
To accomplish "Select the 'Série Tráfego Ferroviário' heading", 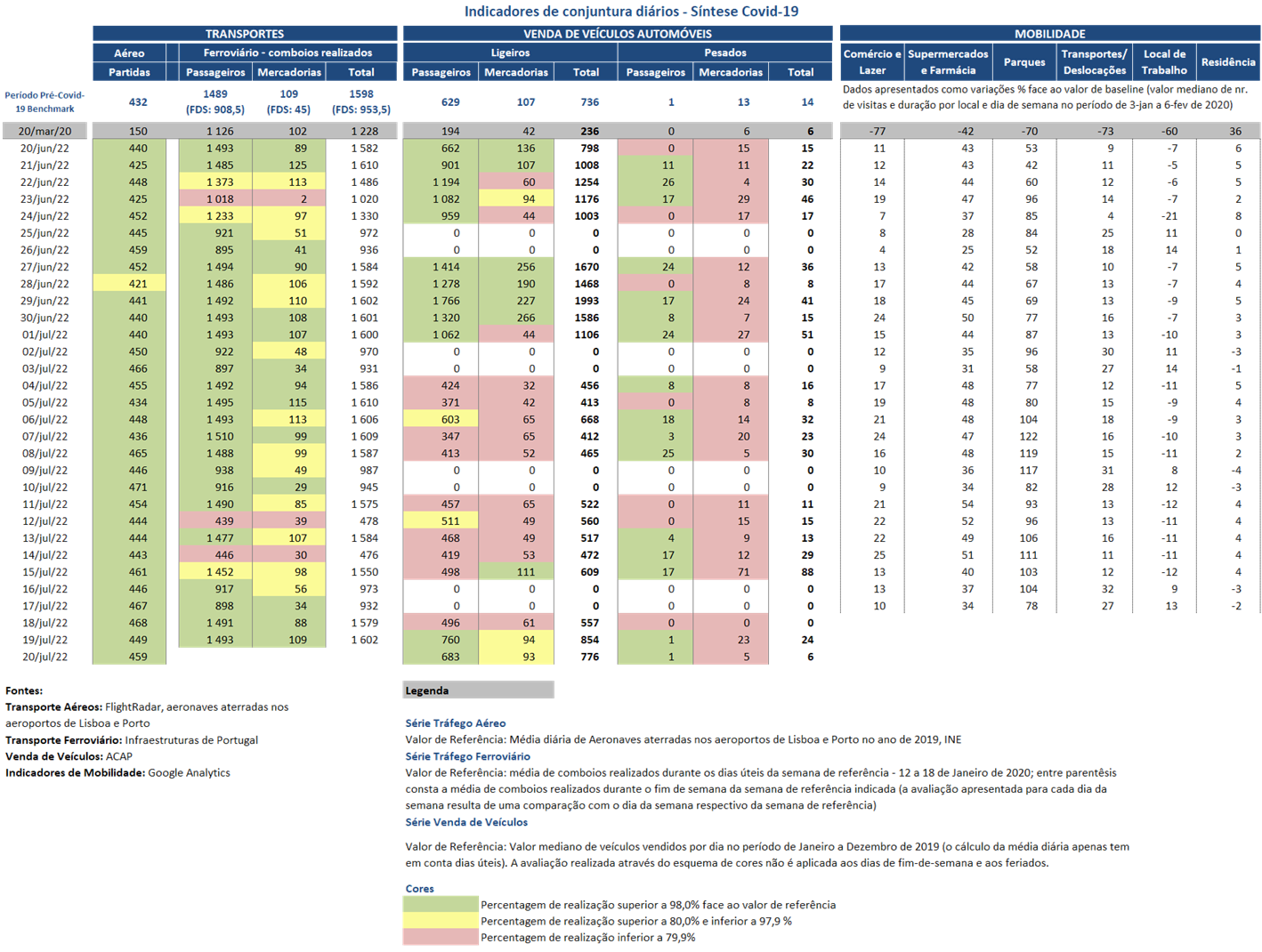I will (x=467, y=756).
